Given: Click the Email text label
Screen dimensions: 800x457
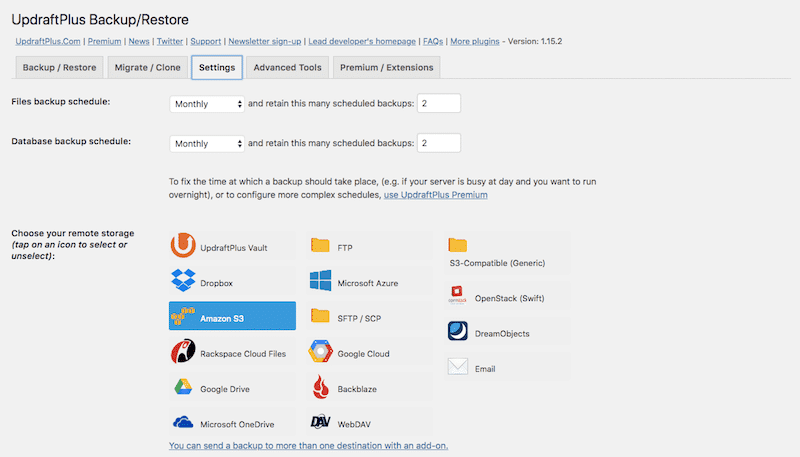Looking at the screenshot, I should [x=485, y=369].
